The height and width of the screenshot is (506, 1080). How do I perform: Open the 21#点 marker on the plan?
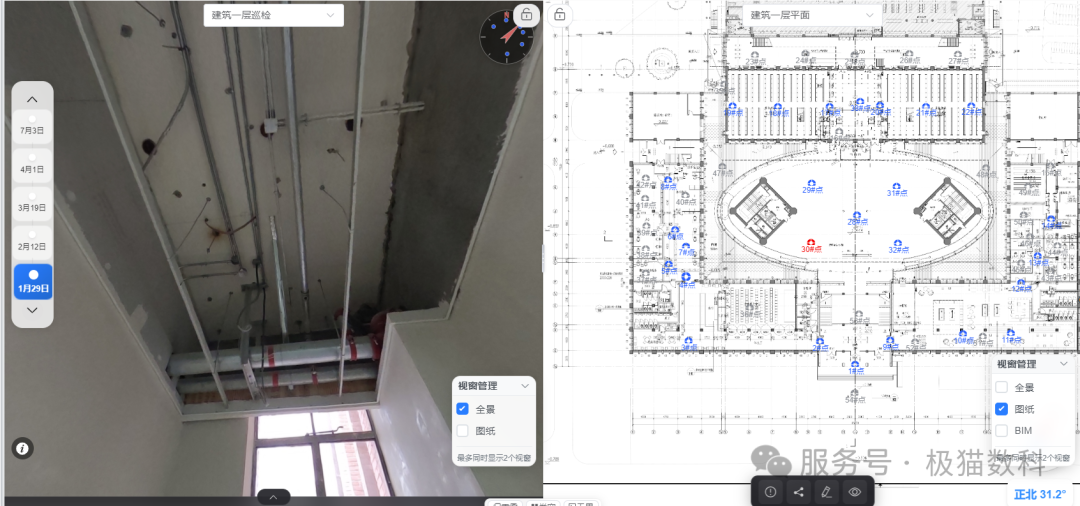[x=927, y=109]
